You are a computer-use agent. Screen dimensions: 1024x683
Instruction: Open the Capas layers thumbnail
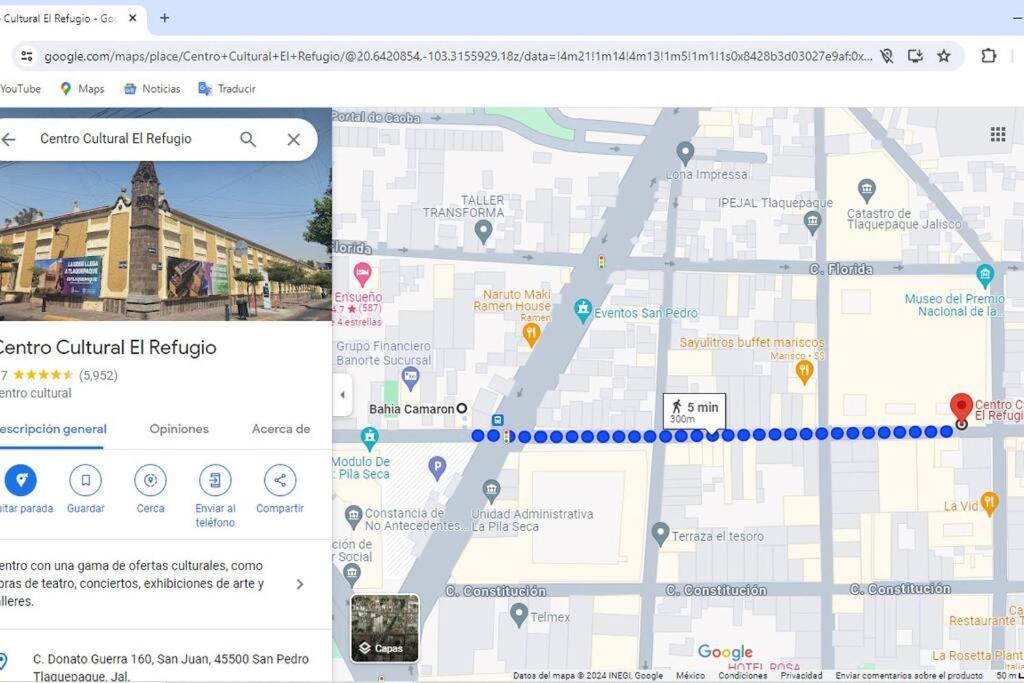pyautogui.click(x=385, y=627)
